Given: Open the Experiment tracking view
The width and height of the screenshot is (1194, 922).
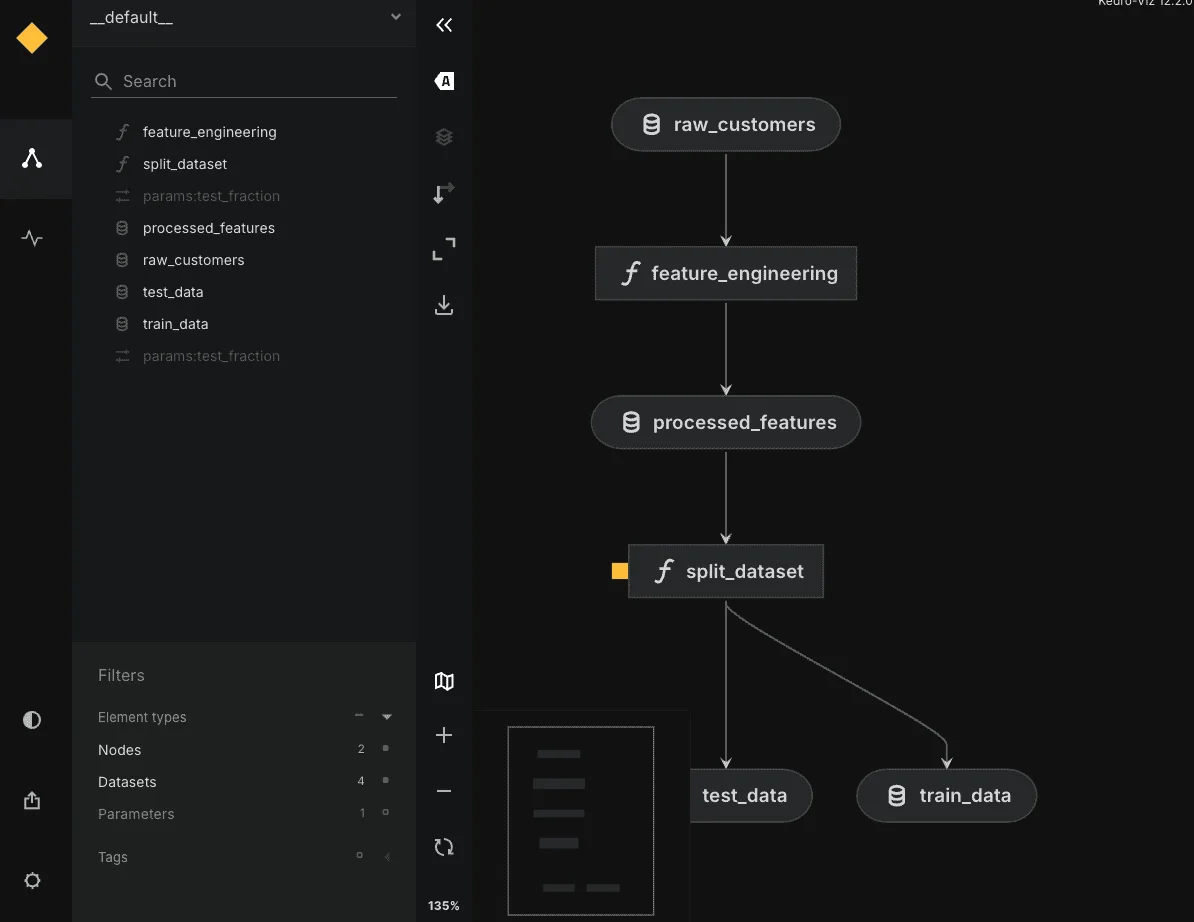Looking at the screenshot, I should tap(31, 238).
